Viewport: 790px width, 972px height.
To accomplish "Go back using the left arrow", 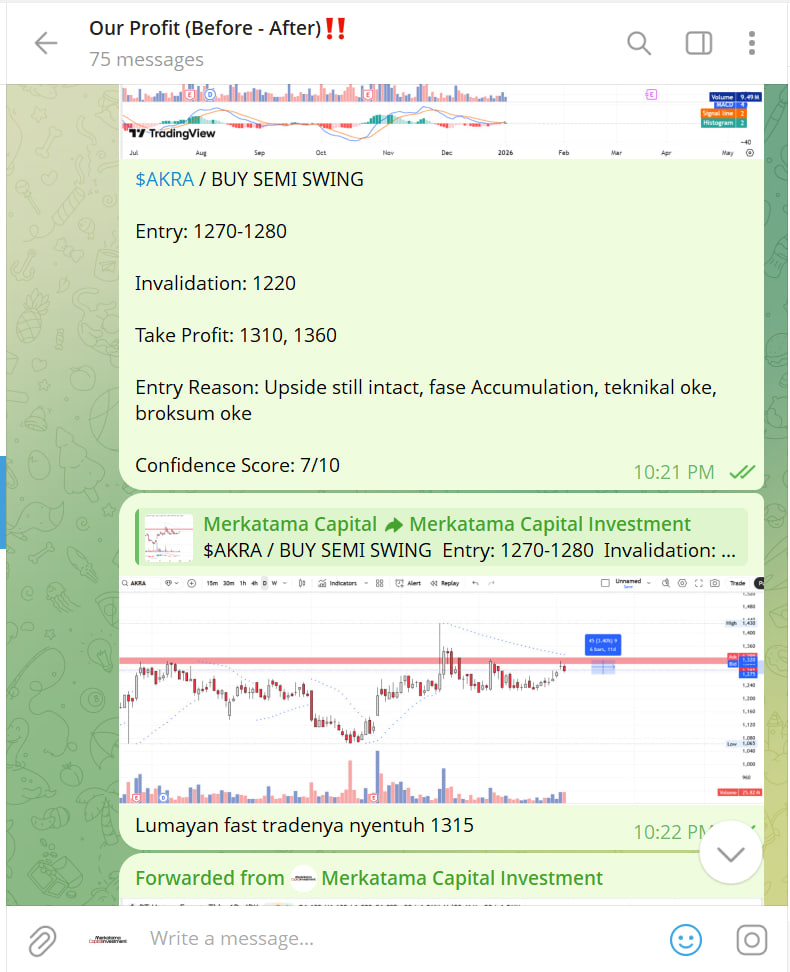I will pos(46,43).
